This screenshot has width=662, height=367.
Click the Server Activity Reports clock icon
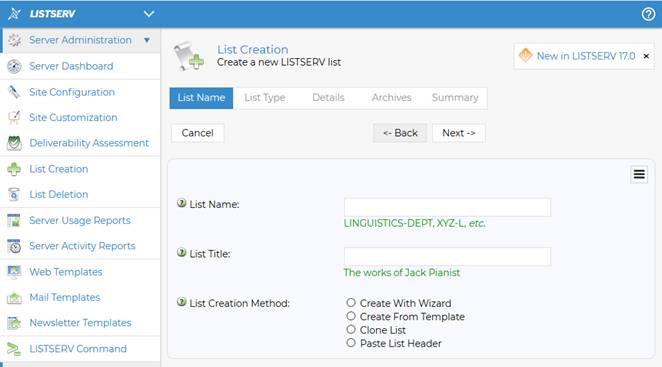tap(14, 246)
